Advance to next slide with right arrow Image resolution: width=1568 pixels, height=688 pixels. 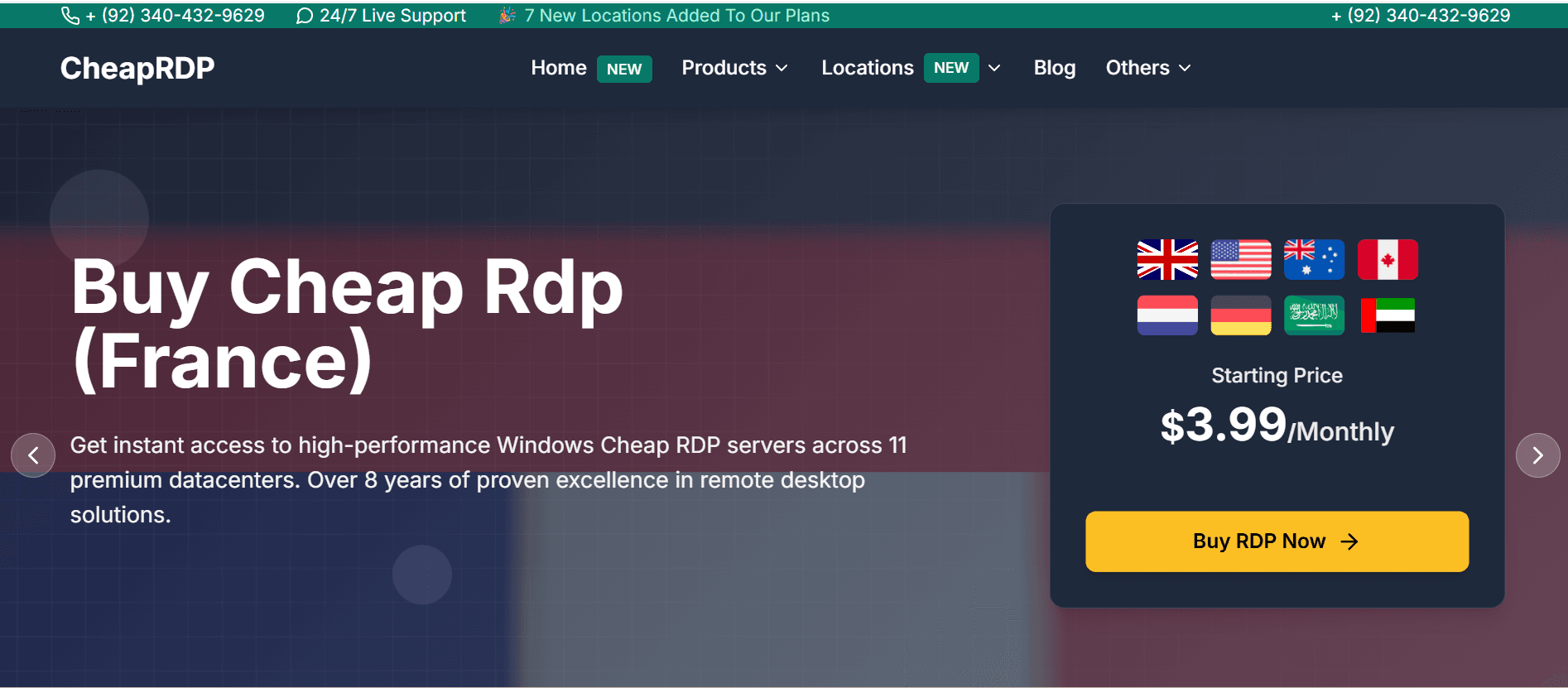[1538, 455]
